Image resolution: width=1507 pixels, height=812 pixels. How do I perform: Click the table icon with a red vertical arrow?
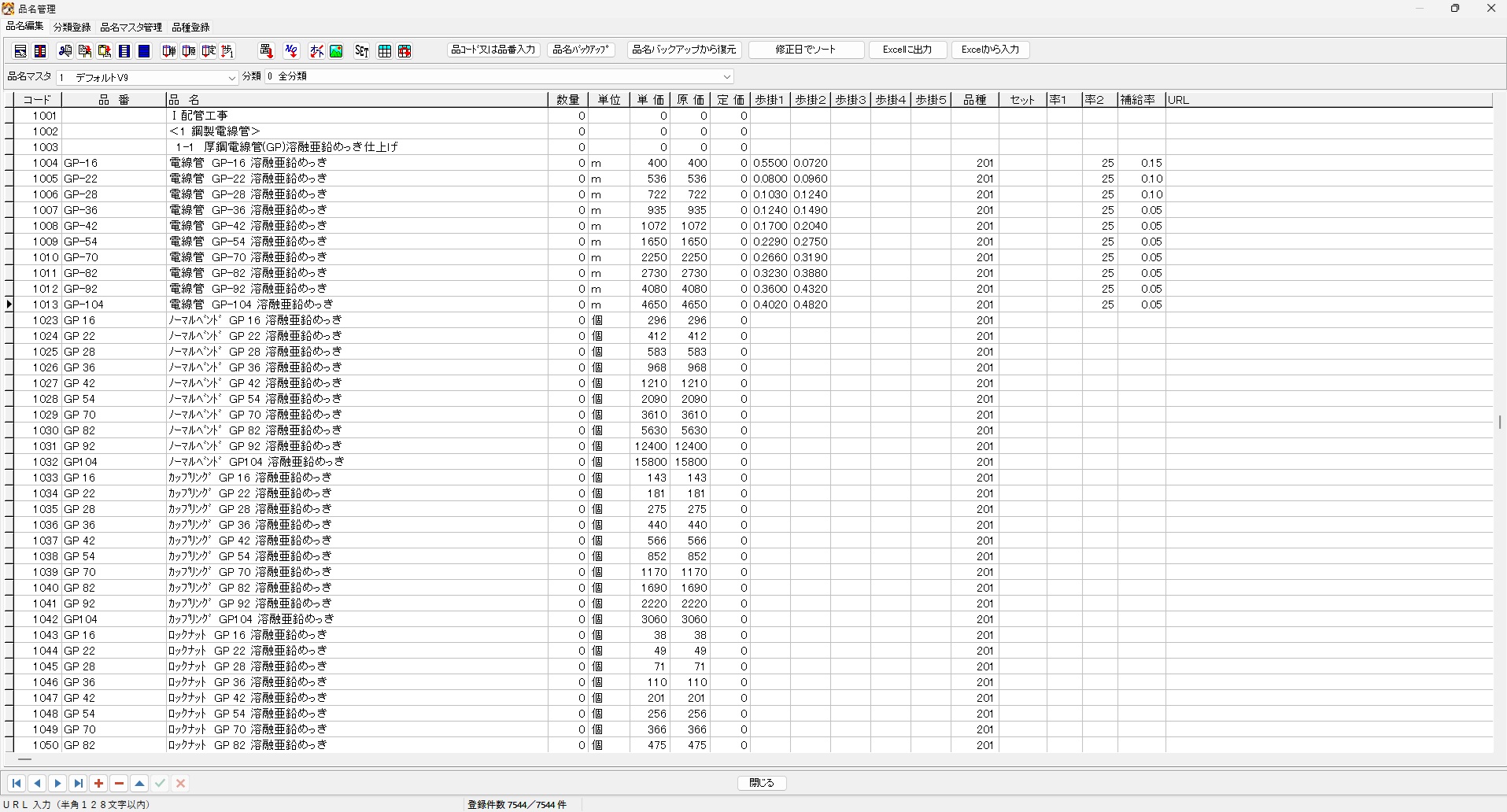click(40, 51)
